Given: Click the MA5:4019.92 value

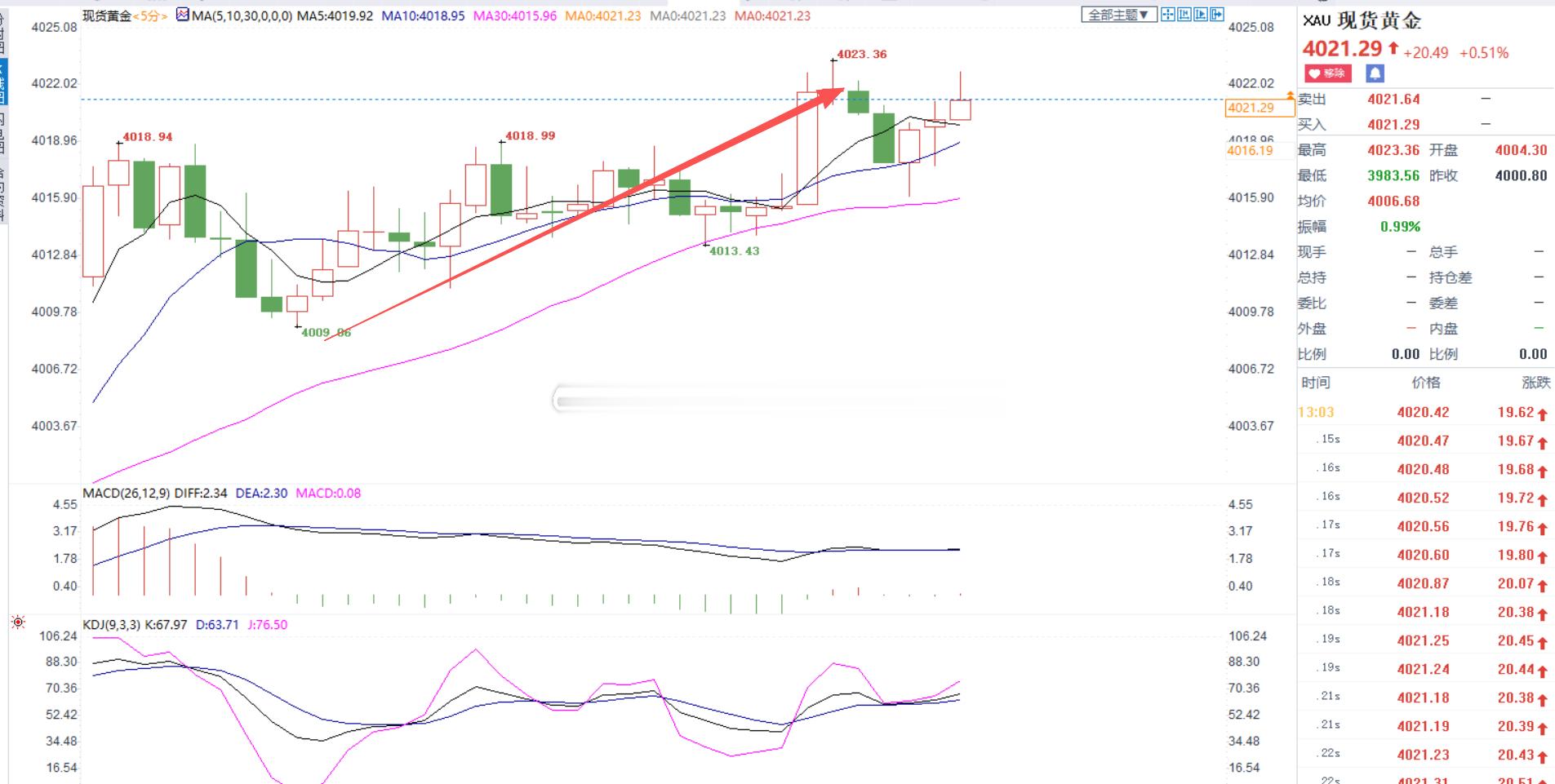Looking at the screenshot, I should [335, 16].
